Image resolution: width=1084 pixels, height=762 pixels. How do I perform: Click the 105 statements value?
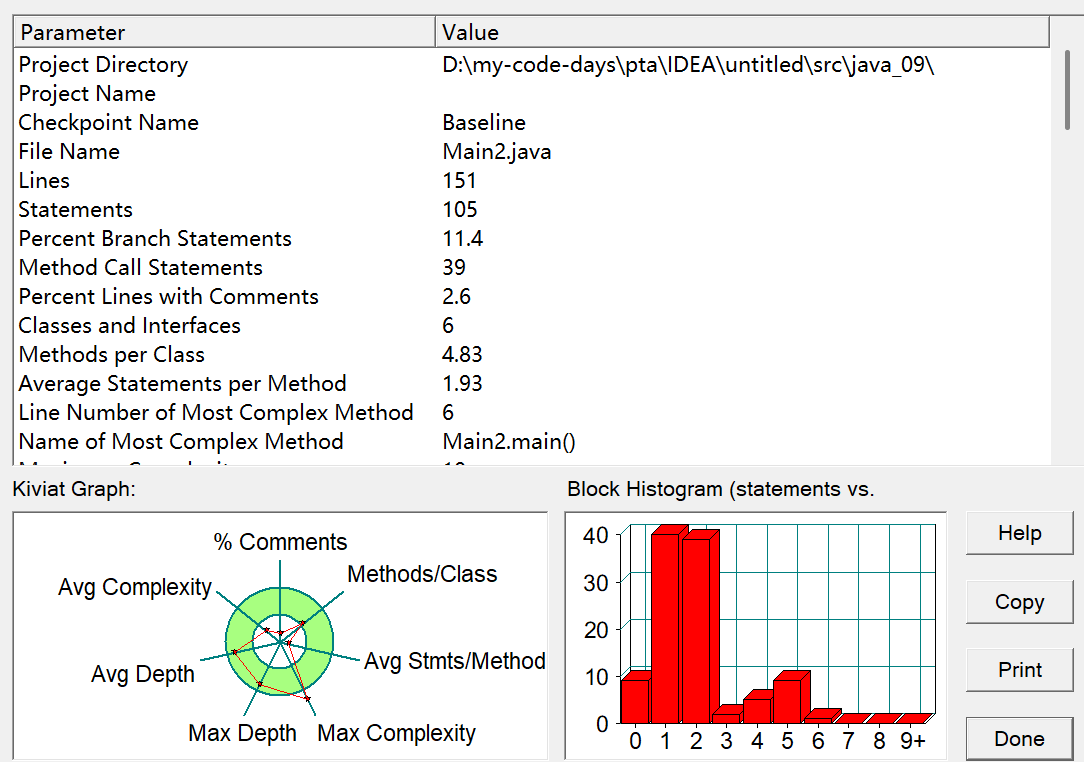460,210
